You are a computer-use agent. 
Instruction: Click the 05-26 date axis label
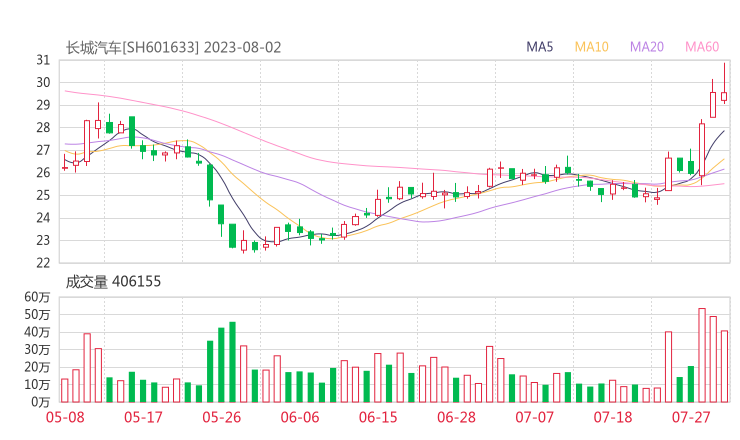tap(221, 417)
